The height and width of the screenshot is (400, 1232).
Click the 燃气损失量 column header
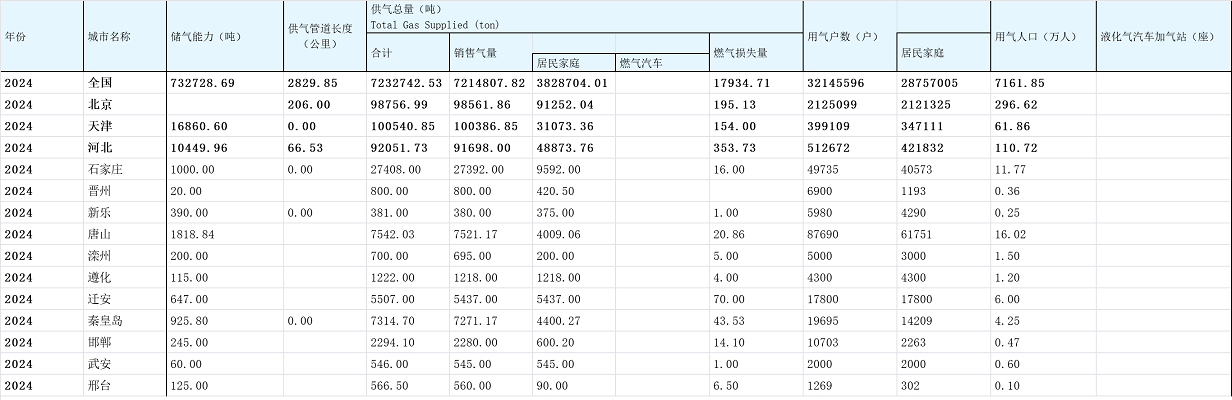pyautogui.click(x=740, y=52)
